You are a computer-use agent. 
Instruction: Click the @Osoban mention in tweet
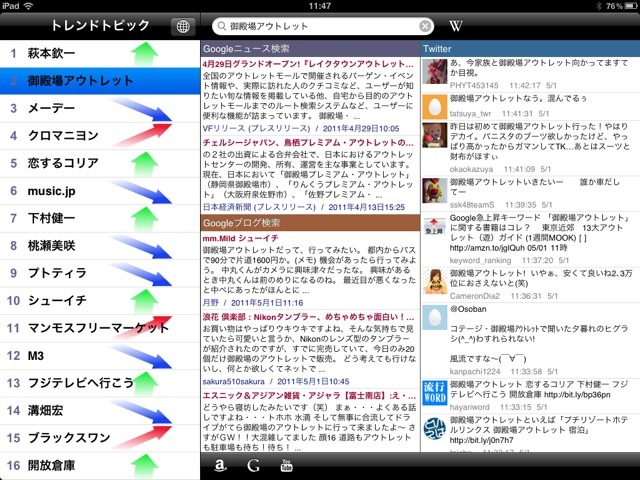tap(468, 309)
